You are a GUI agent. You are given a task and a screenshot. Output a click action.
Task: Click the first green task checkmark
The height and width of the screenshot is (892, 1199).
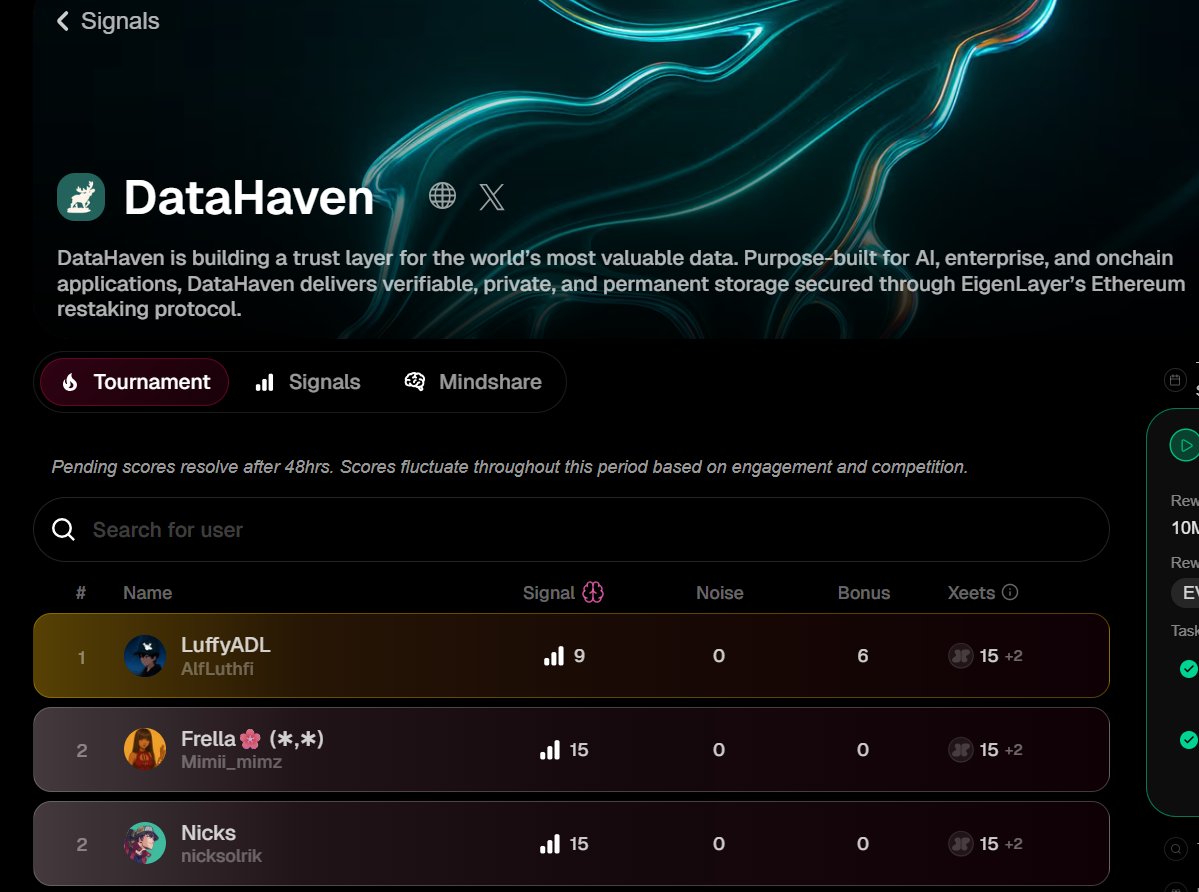pos(1188,669)
